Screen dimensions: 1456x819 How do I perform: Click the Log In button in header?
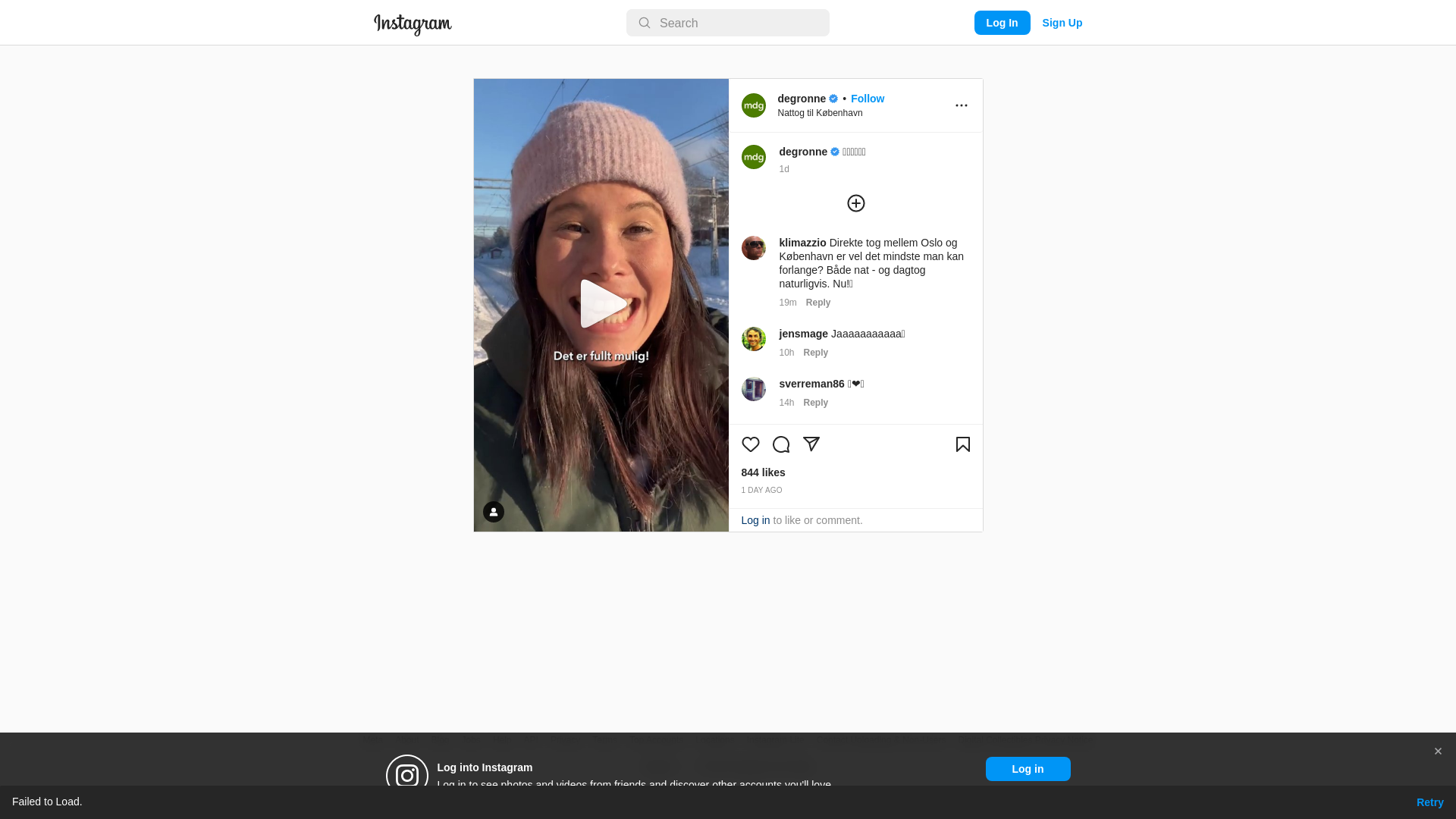pyautogui.click(x=1002, y=23)
